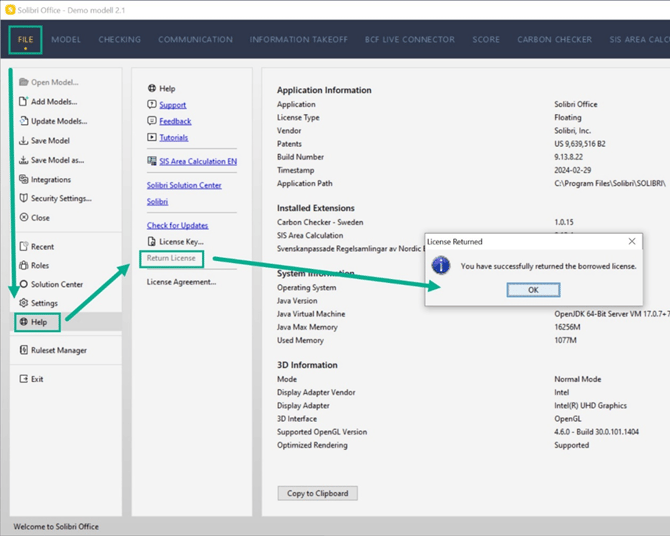Click the Exit icon in sidebar
This screenshot has width=670, height=536.
pyautogui.click(x=23, y=379)
